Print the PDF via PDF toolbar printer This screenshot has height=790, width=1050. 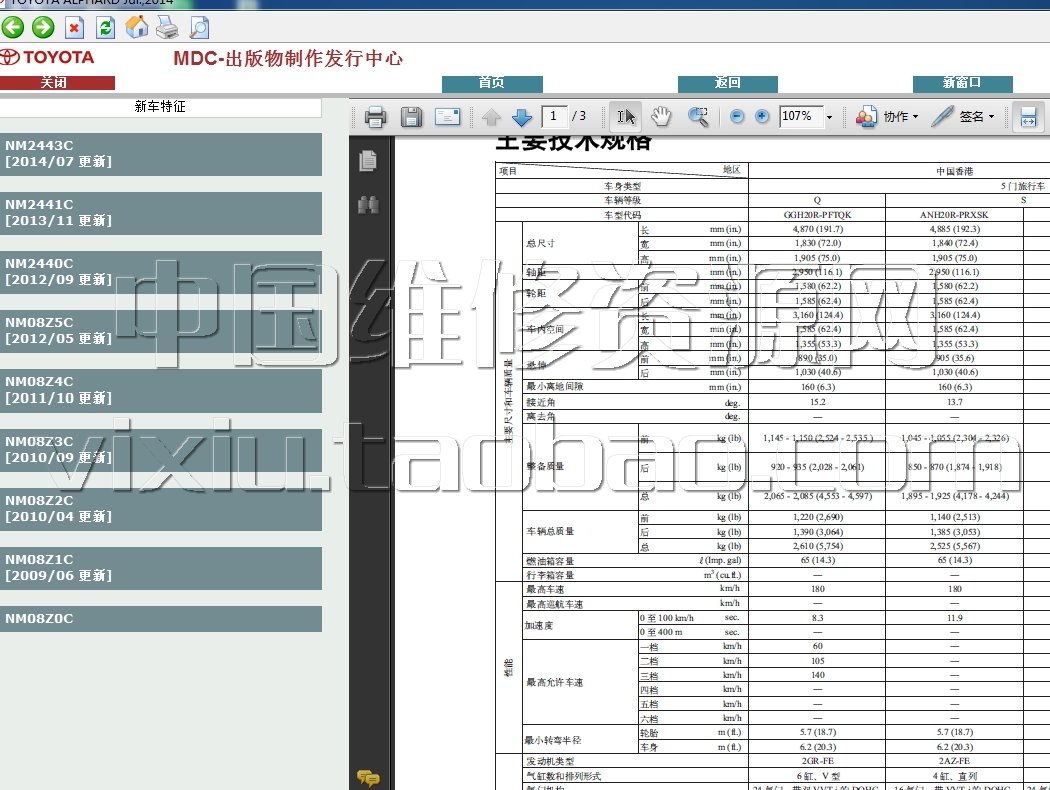[x=375, y=117]
